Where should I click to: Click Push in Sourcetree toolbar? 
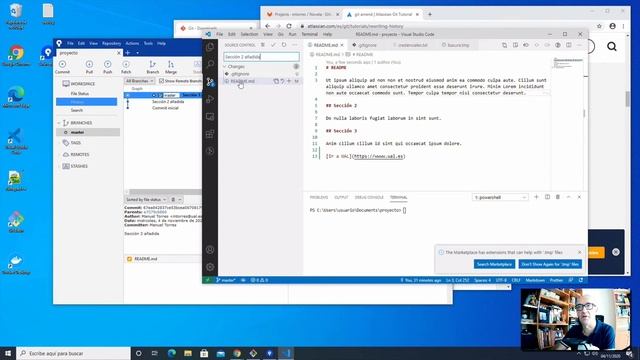point(107,67)
